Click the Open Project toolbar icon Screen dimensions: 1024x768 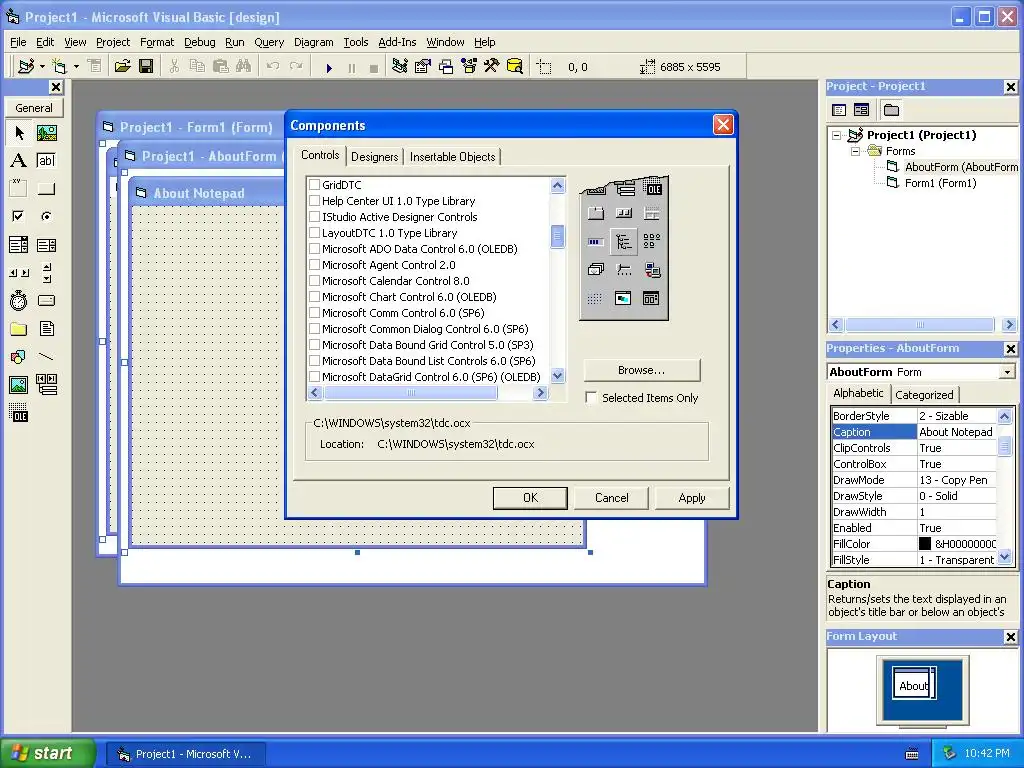122,67
